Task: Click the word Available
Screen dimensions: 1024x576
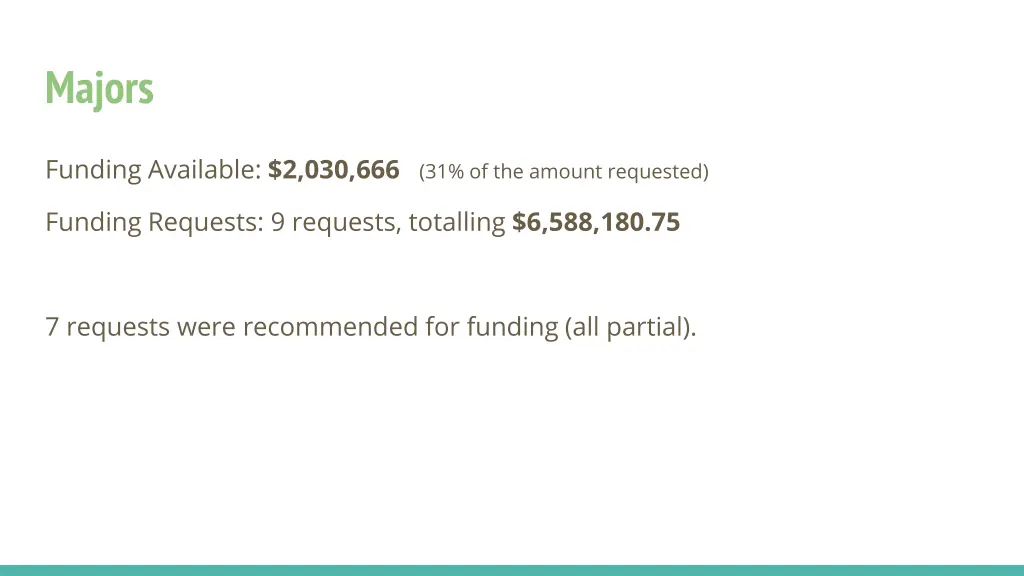Action: (x=205, y=170)
